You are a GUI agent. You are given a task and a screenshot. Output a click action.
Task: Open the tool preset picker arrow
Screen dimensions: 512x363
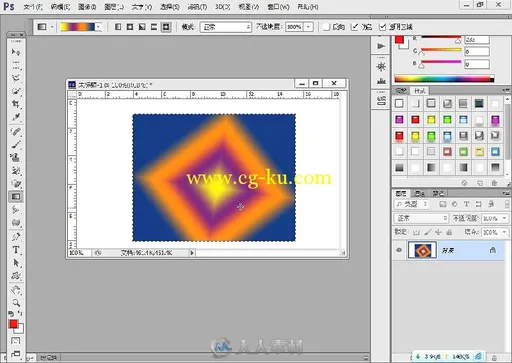(x=52, y=27)
